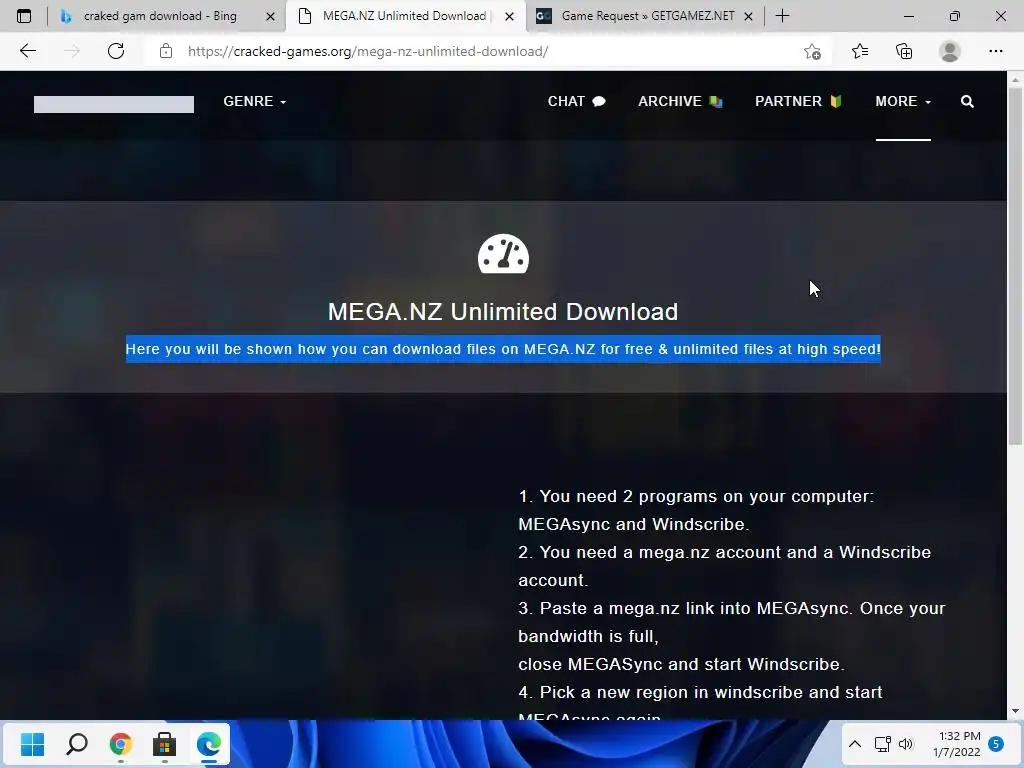Open the tab actions menu icon
Image resolution: width=1024 pixels, height=768 pixels.
click(x=24, y=16)
